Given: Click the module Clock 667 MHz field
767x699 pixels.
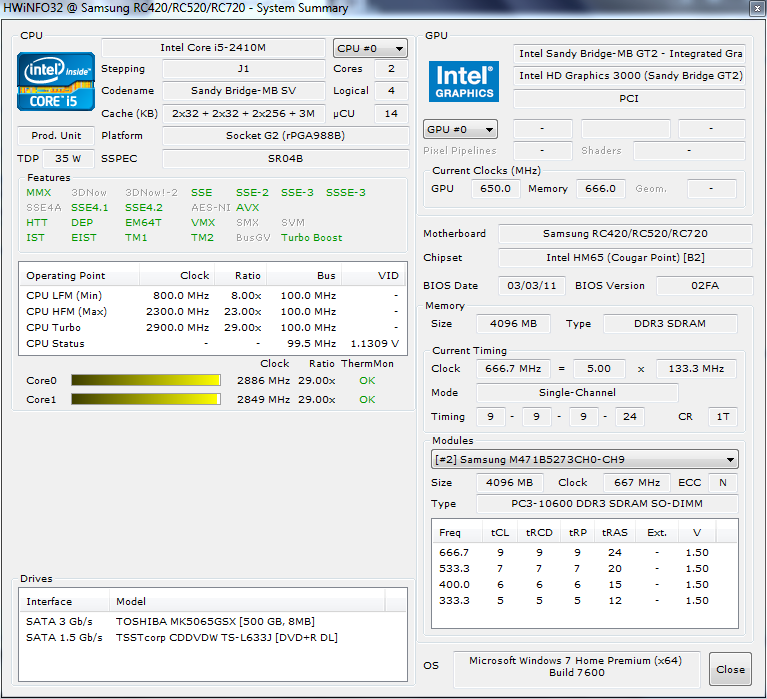Looking at the screenshot, I should coord(637,483).
